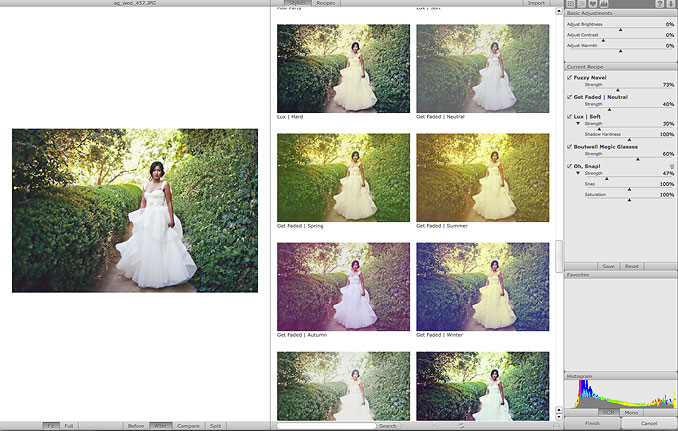Click Shadow Hardness slider handle

pos(629,140)
